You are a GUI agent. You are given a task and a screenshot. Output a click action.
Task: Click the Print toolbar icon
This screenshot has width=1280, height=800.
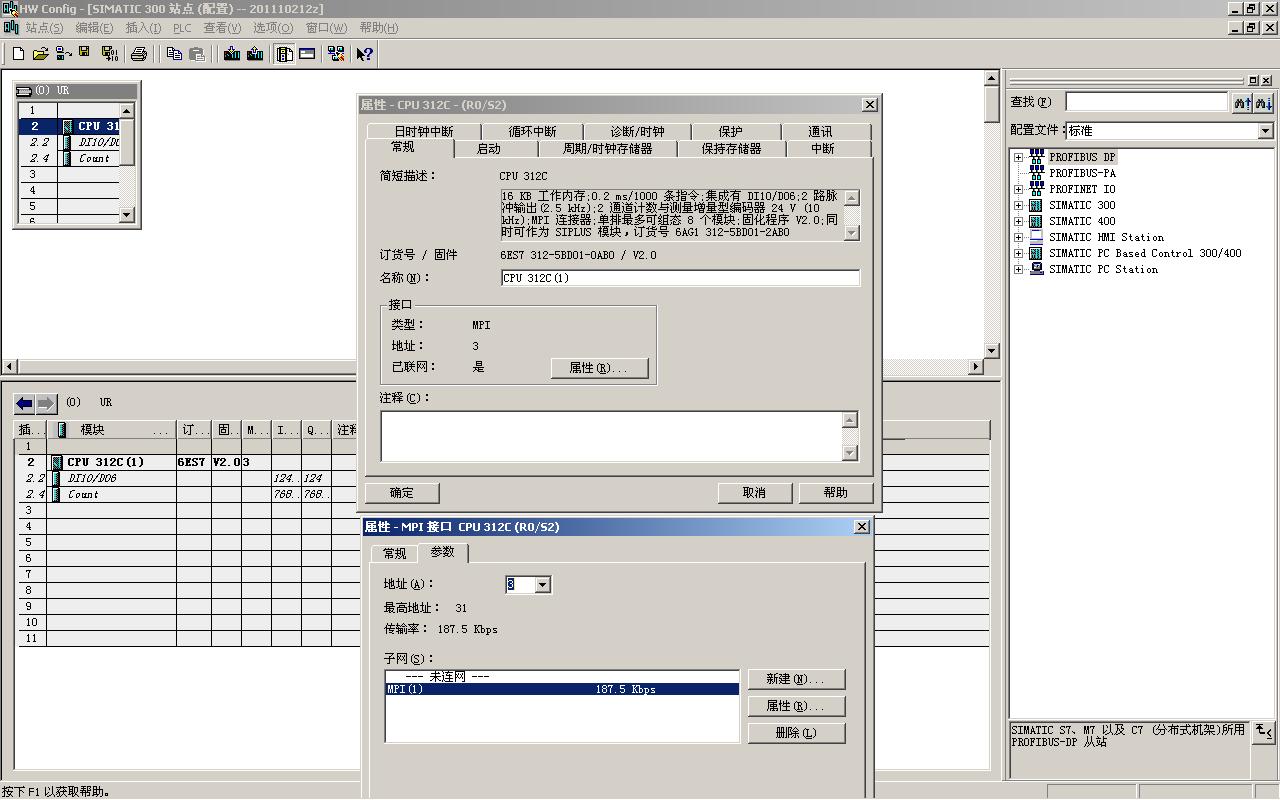pyautogui.click(x=139, y=54)
